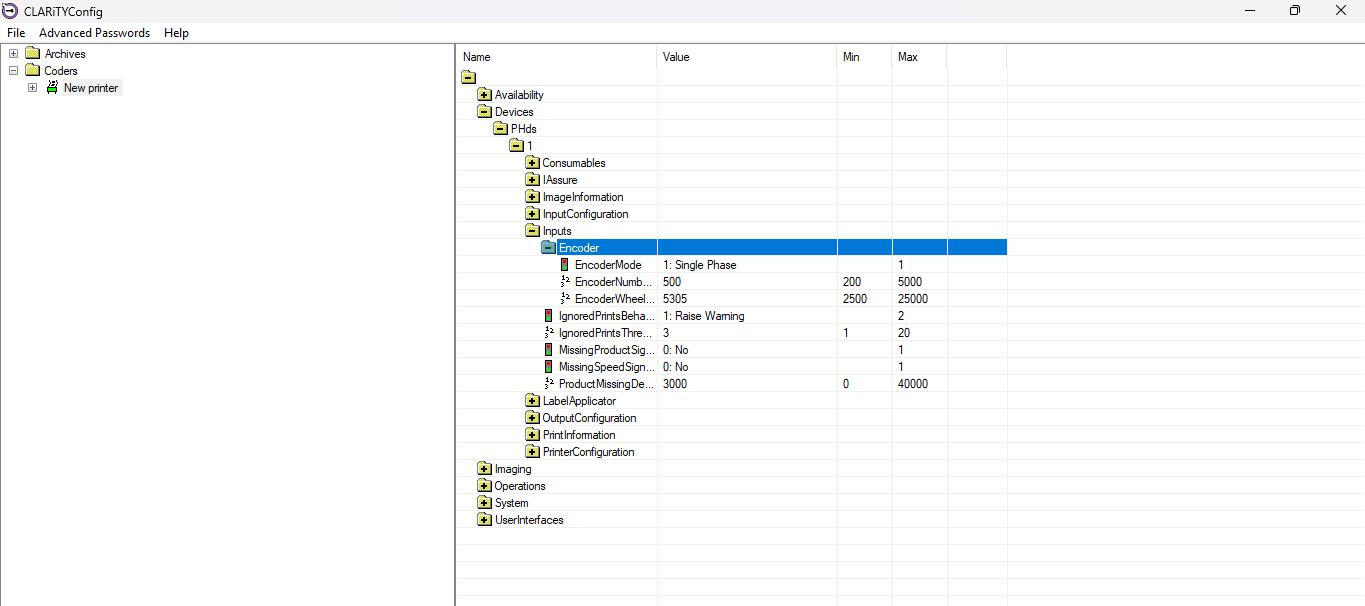
Task: Open the Advanced Passwords menu
Action: coord(94,33)
